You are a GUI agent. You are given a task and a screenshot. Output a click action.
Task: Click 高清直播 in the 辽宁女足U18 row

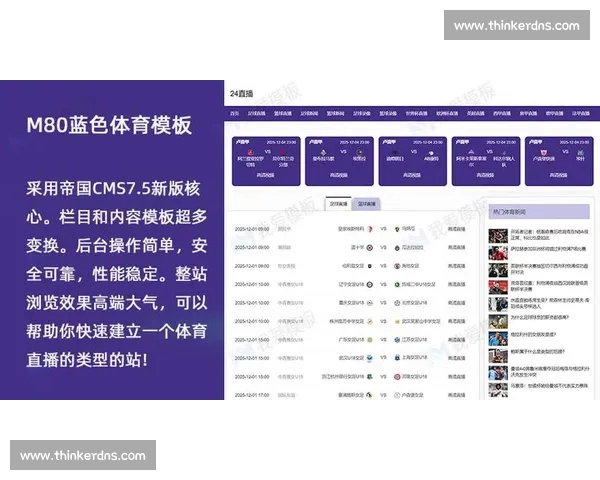pos(457,284)
